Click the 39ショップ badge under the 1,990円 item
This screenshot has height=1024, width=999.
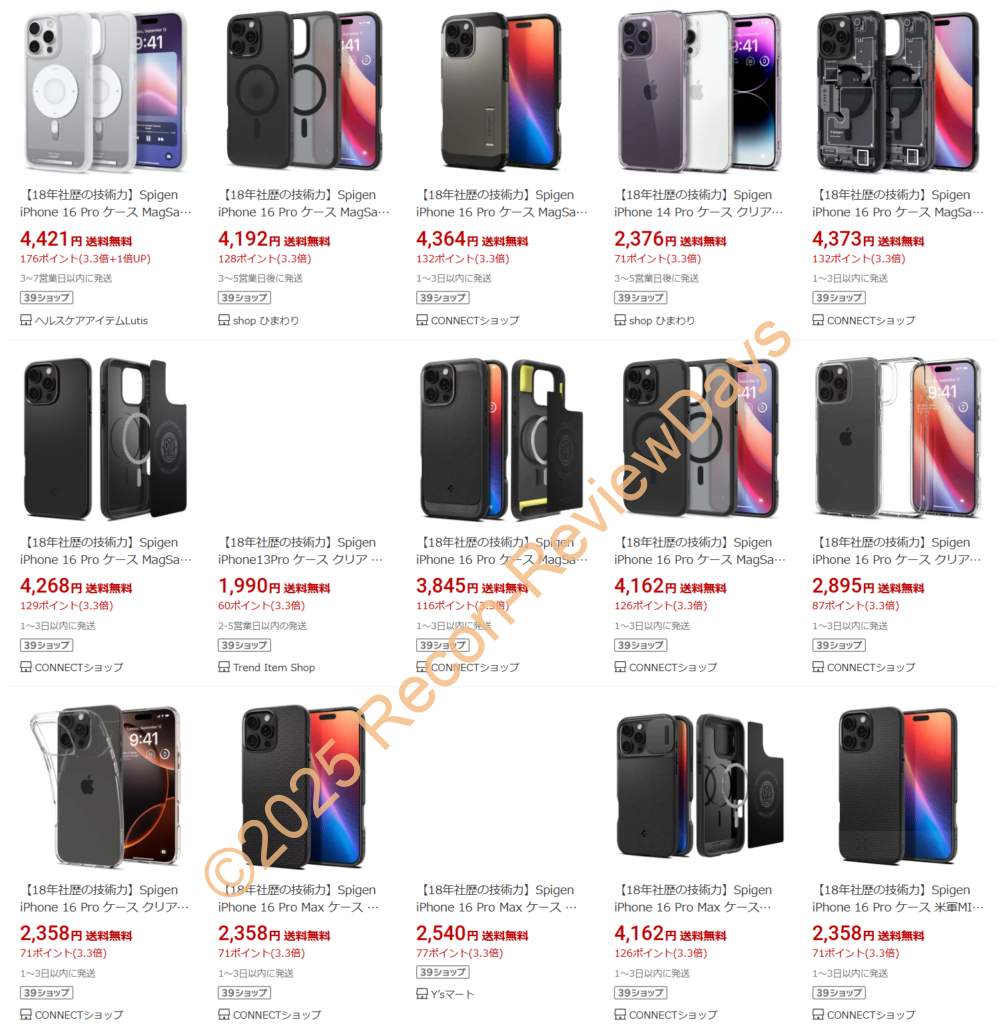tap(244, 645)
